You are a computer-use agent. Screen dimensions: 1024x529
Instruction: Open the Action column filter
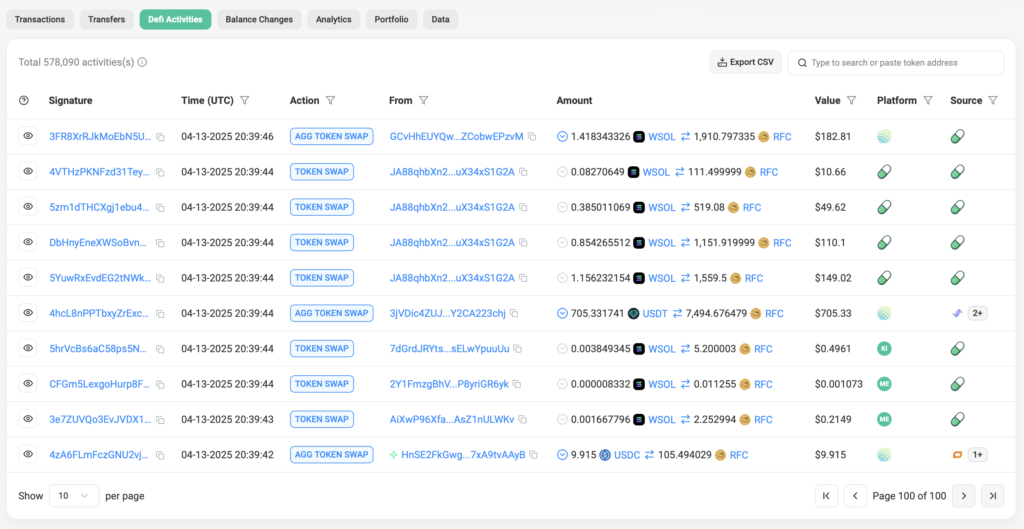tap(330, 101)
